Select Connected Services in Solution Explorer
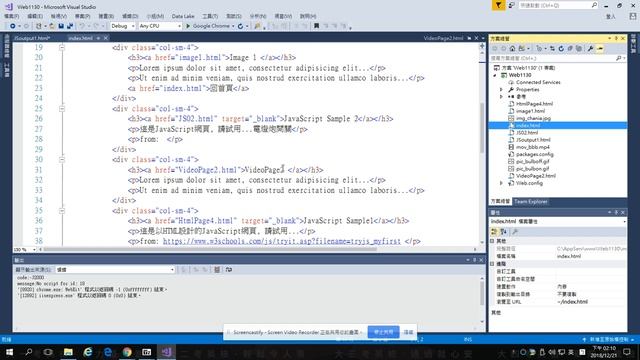Image resolution: width=640 pixels, height=360 pixels. tap(538, 82)
